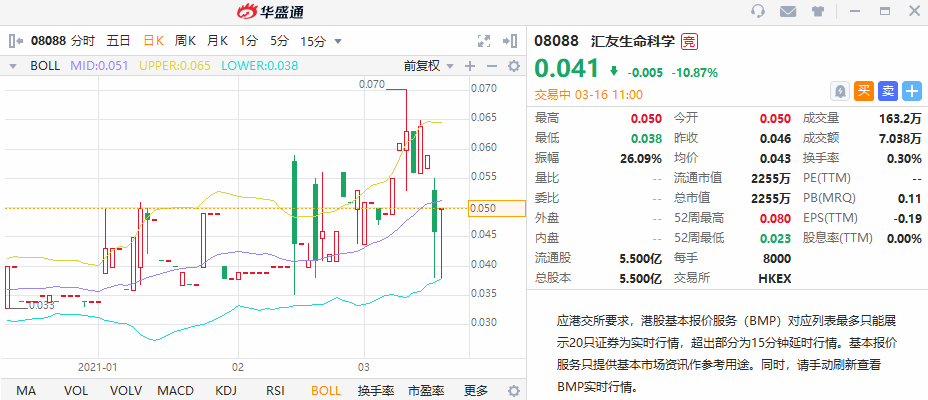
Task: Collapse the left panel toggle icon
Action: [16, 41]
